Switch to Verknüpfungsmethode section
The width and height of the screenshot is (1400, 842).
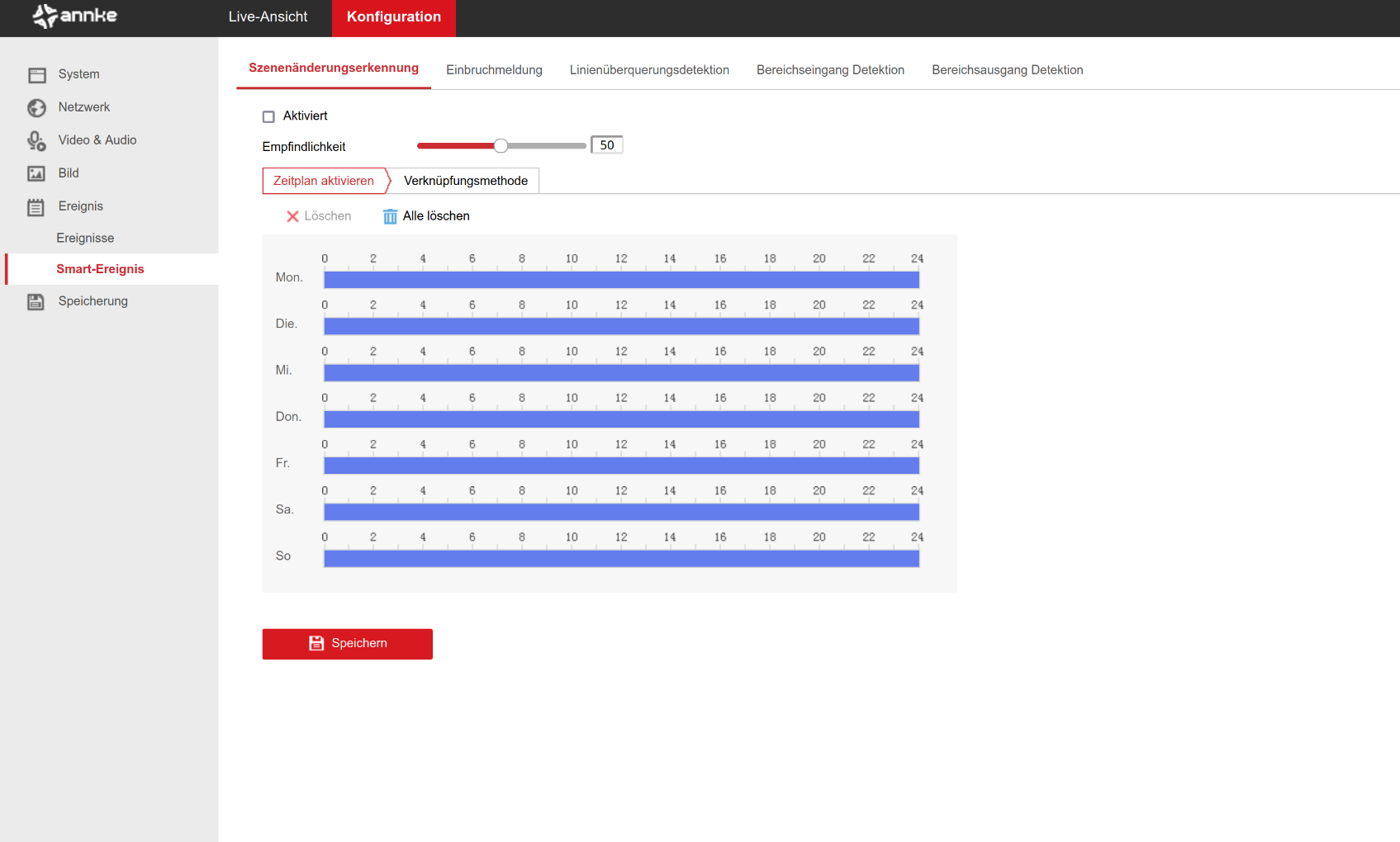(x=465, y=181)
